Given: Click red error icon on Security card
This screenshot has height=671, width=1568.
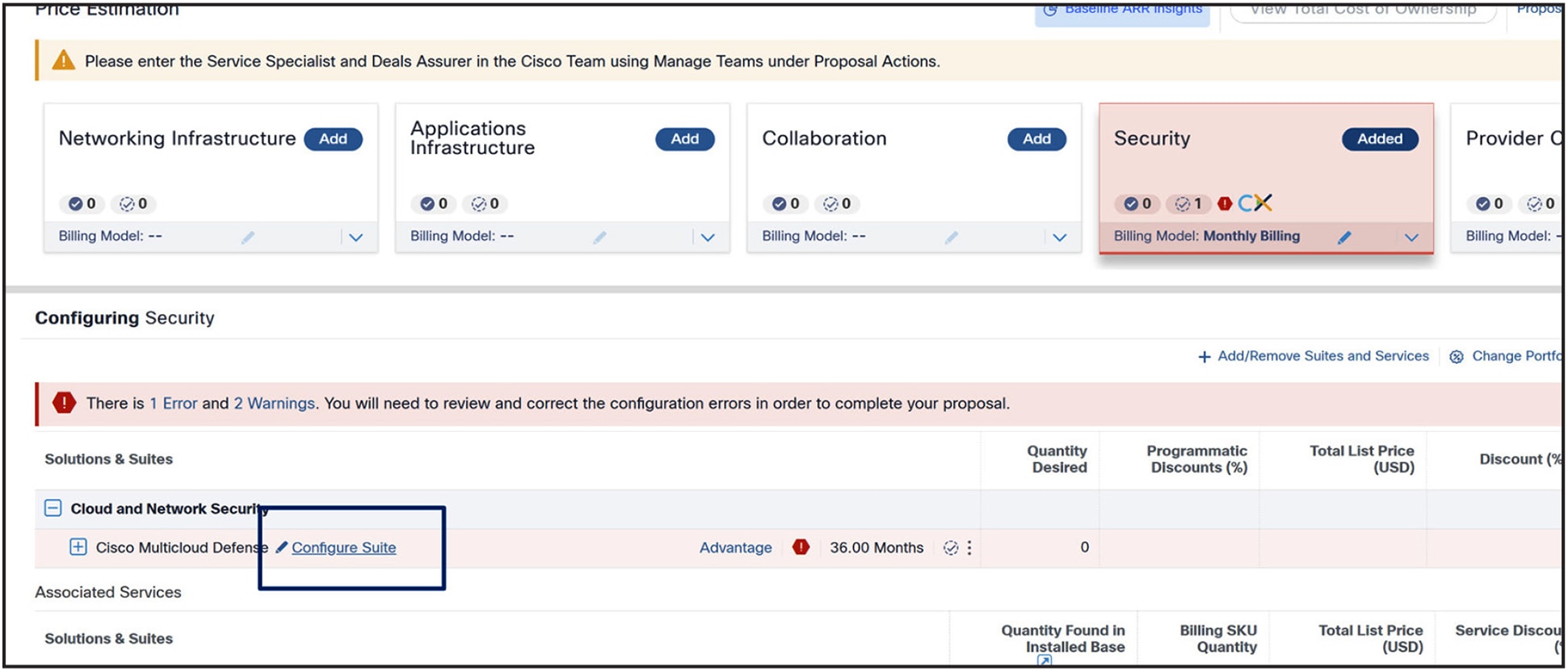Looking at the screenshot, I should pyautogui.click(x=1225, y=203).
